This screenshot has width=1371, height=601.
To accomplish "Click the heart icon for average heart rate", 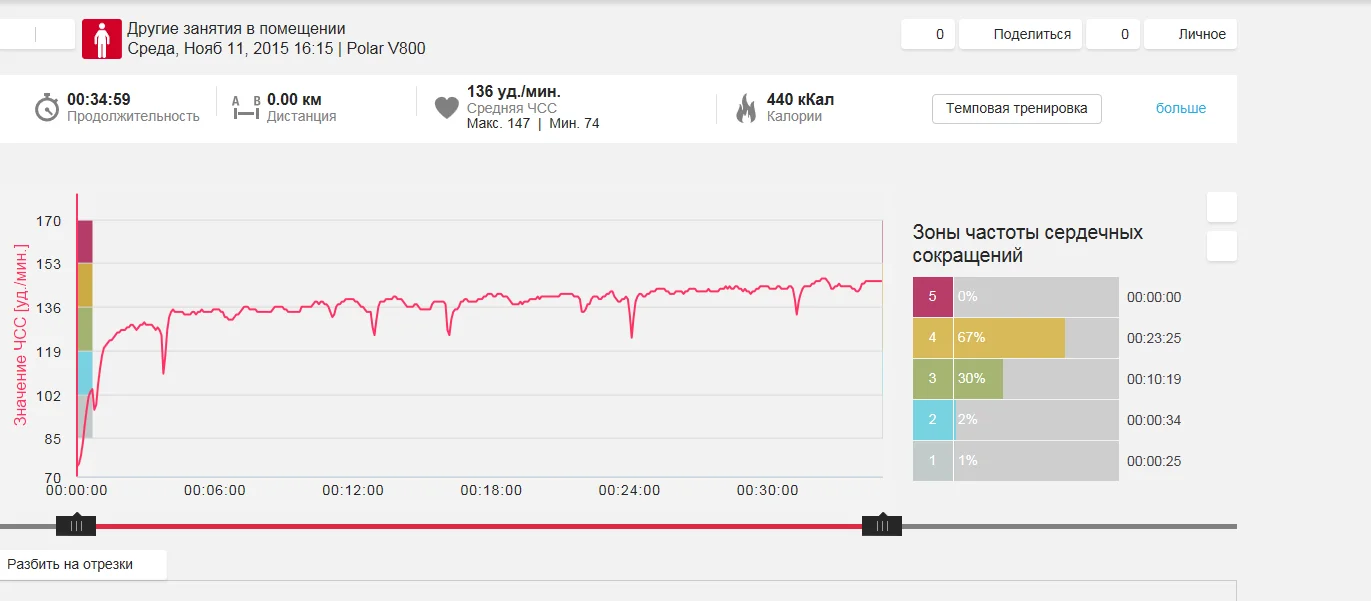I will click(x=447, y=108).
